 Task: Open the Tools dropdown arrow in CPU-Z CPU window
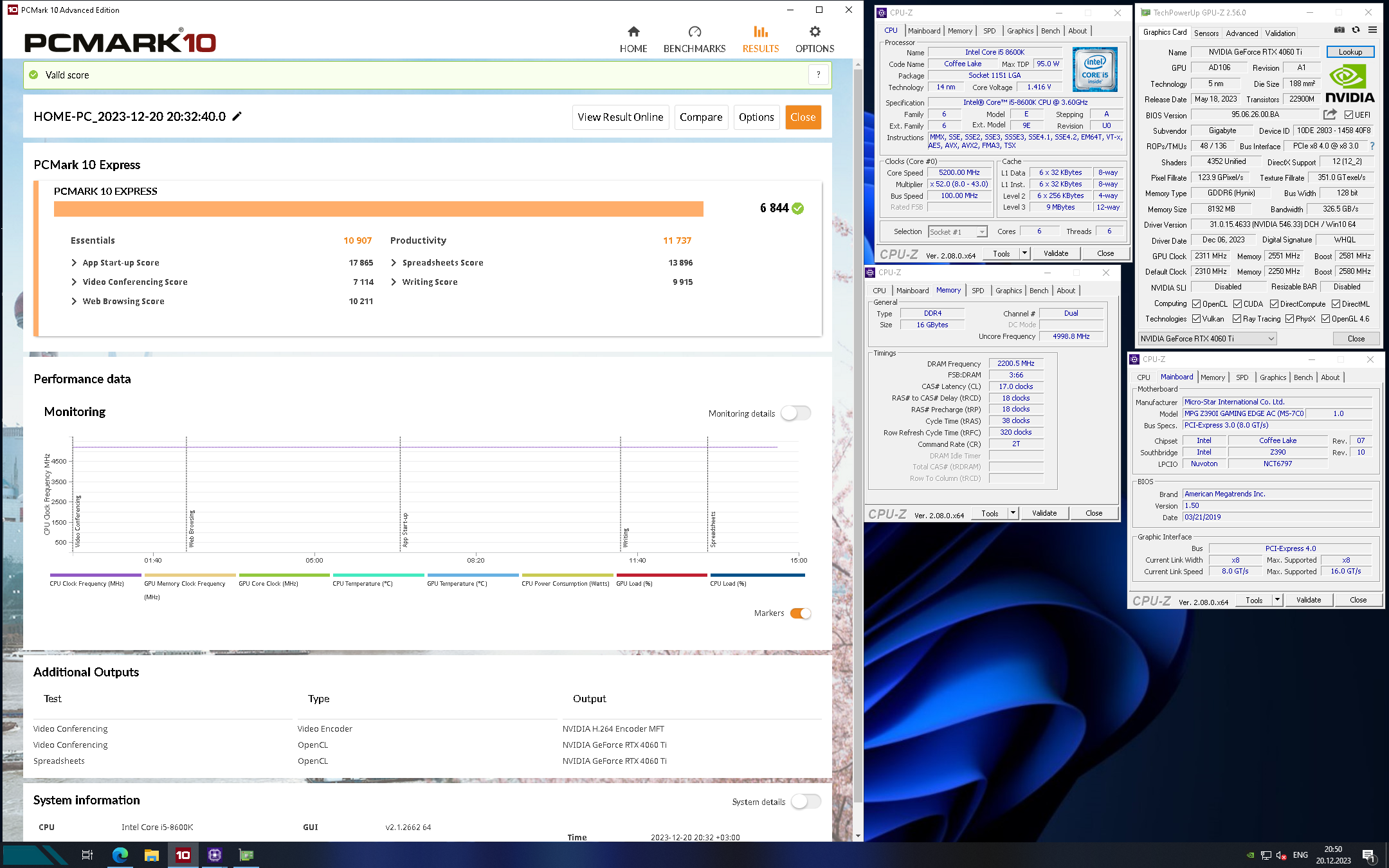(1024, 253)
